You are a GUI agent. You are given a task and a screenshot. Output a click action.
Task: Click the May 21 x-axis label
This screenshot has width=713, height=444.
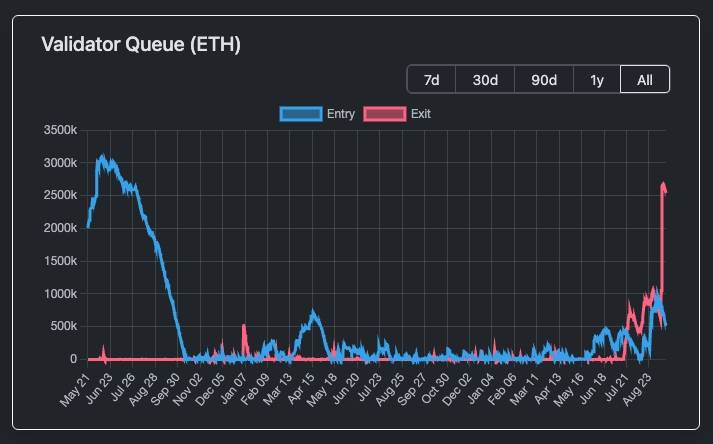[75, 390]
